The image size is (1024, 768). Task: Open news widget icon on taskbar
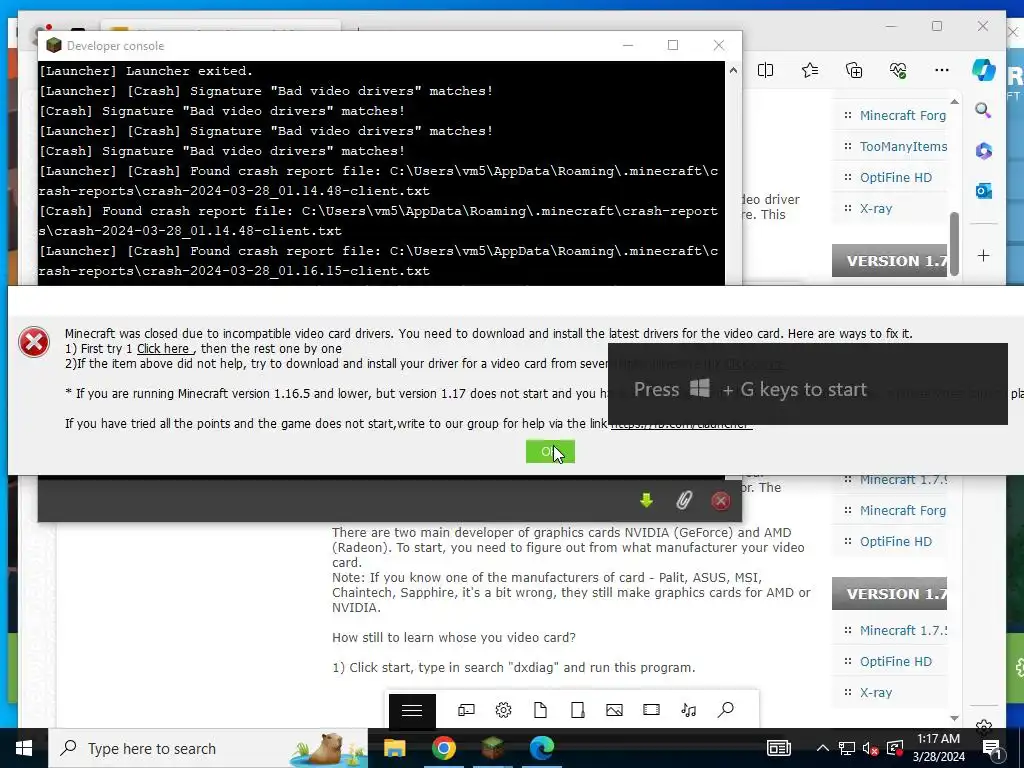point(778,748)
